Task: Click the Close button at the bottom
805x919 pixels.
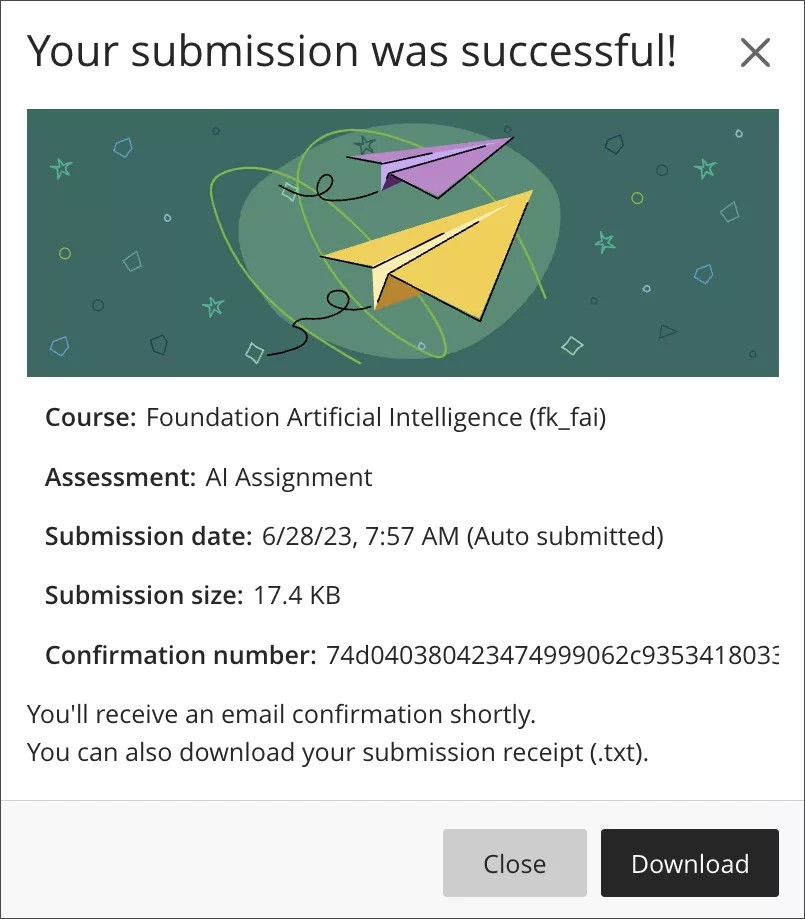Action: [x=515, y=862]
